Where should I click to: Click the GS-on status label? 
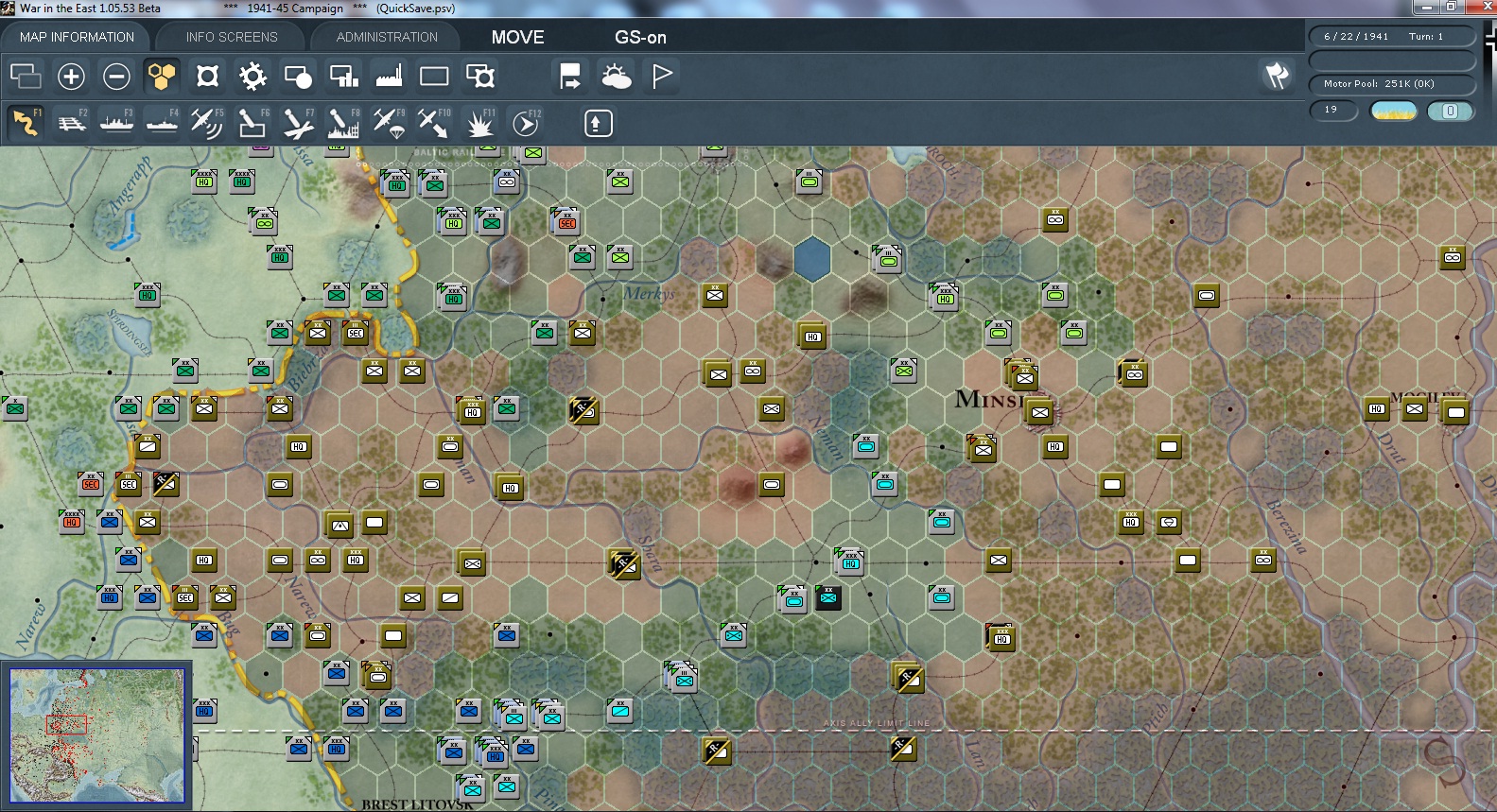pyautogui.click(x=640, y=37)
